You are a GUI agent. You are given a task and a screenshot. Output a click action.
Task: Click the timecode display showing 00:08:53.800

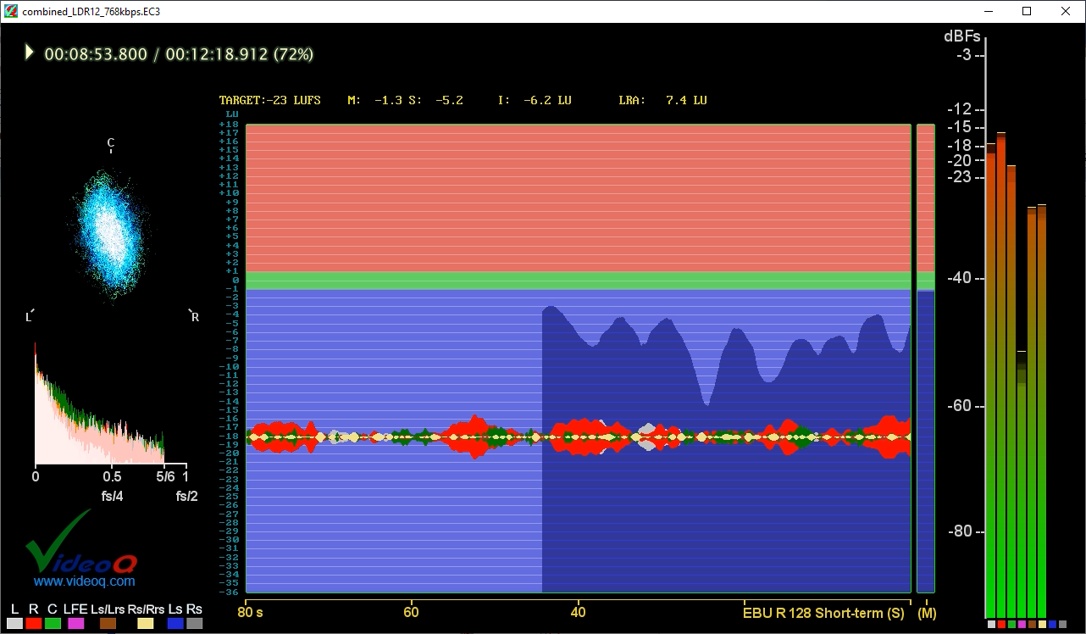pyautogui.click(x=98, y=54)
